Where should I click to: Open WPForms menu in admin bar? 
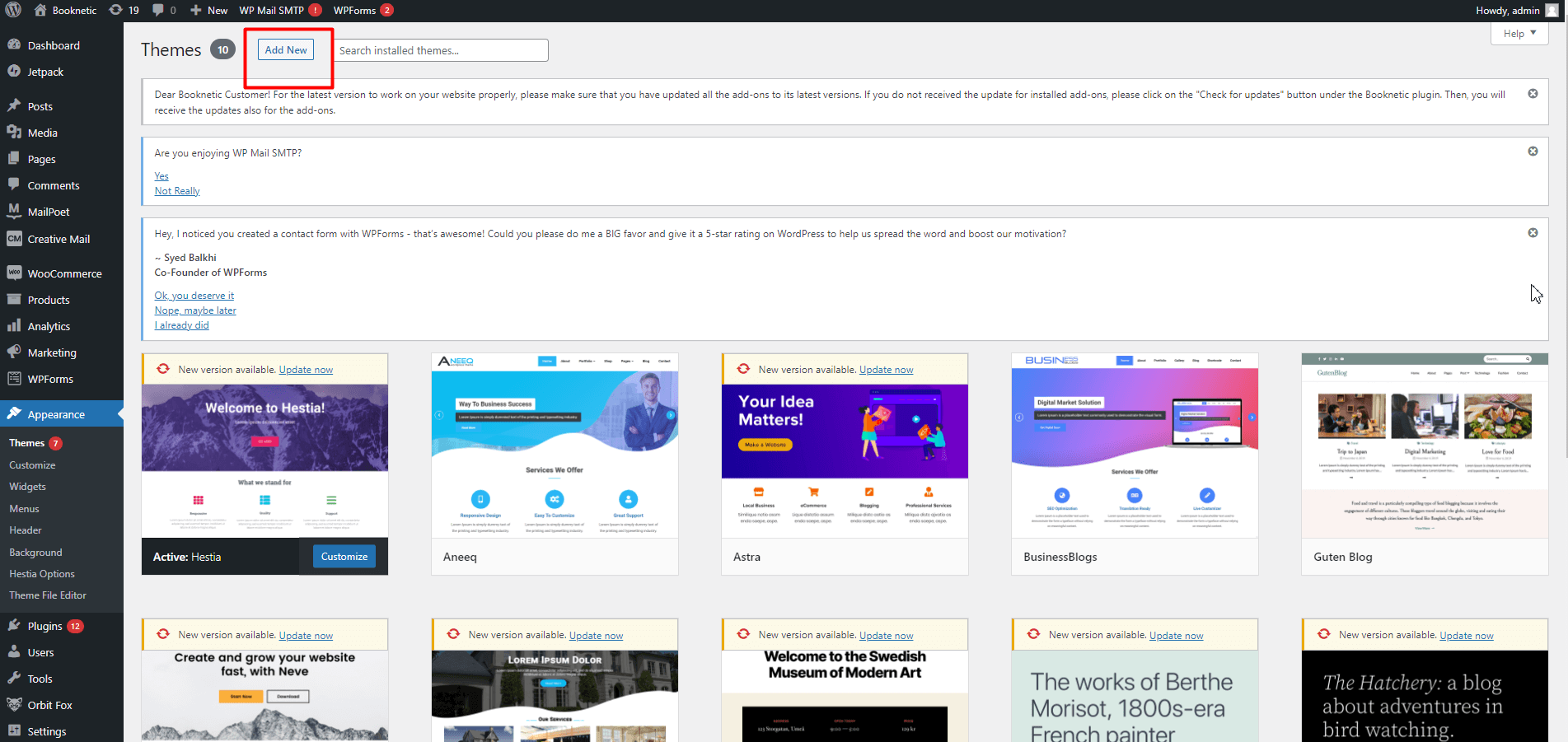(x=363, y=10)
